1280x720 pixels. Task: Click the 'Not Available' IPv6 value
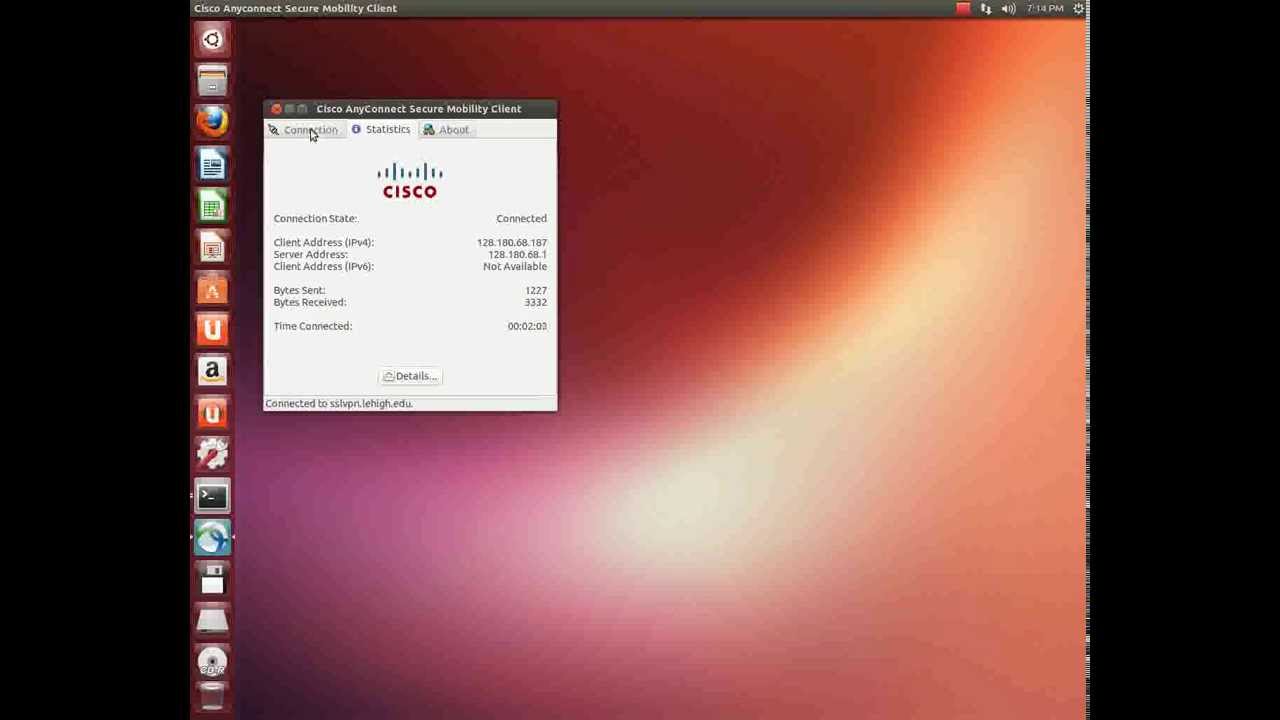[x=515, y=266]
